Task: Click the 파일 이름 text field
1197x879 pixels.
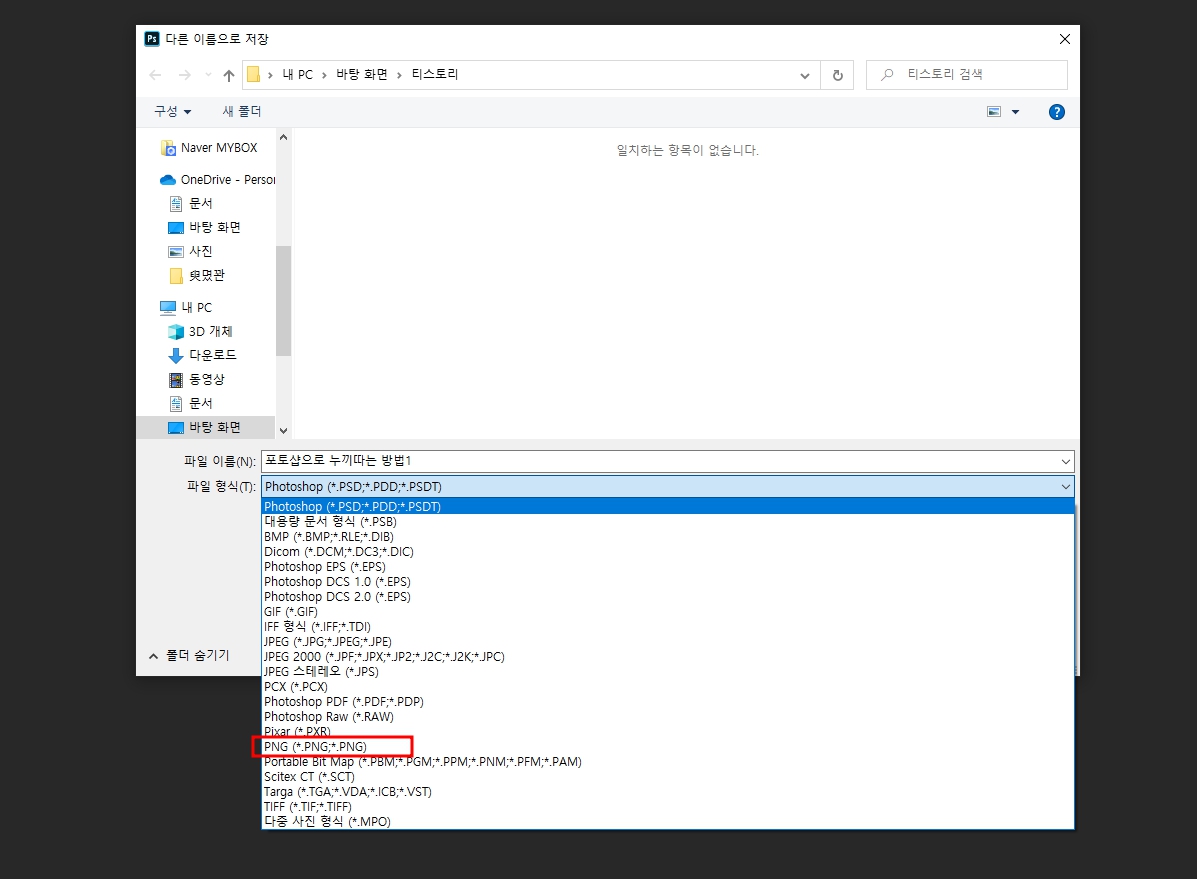Action: click(x=660, y=461)
